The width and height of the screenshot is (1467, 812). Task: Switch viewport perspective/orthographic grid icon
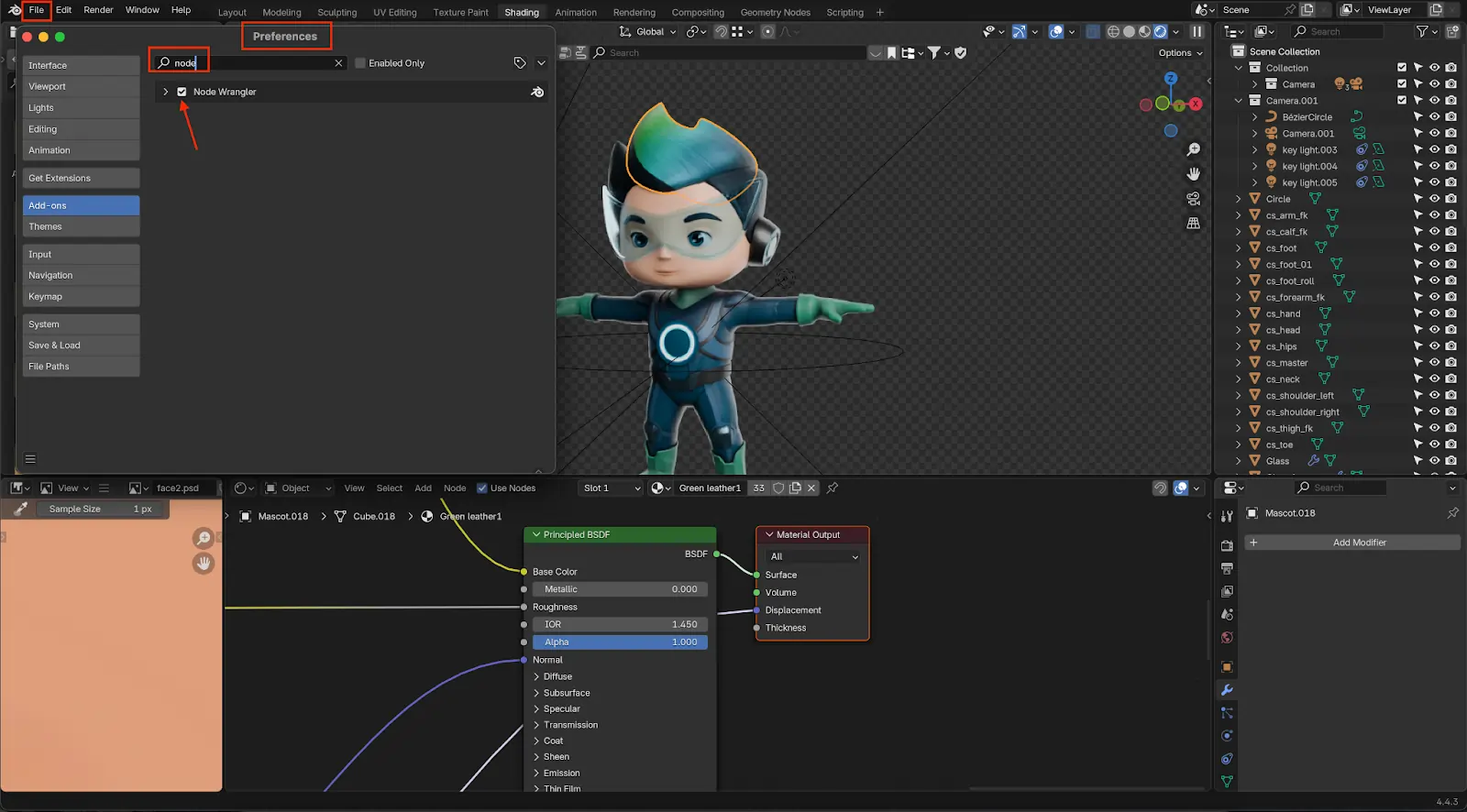1193,224
